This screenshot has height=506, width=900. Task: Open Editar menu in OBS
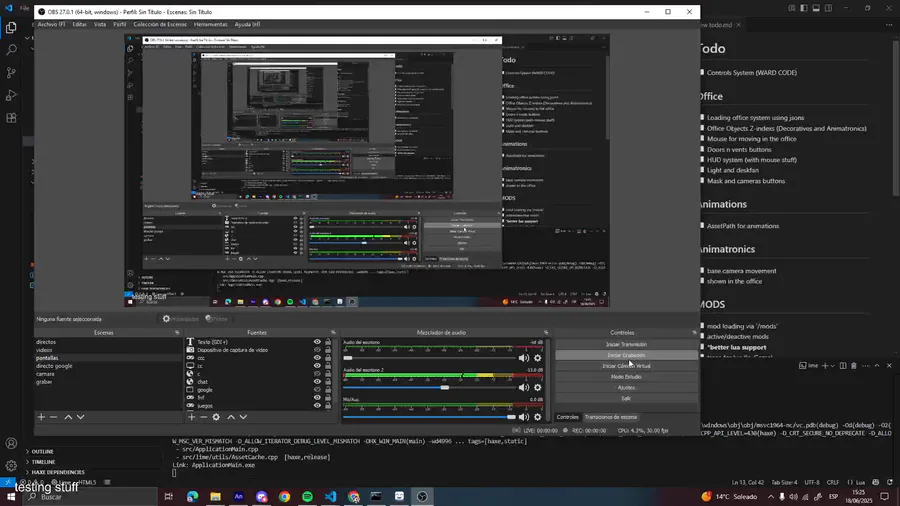coord(79,25)
